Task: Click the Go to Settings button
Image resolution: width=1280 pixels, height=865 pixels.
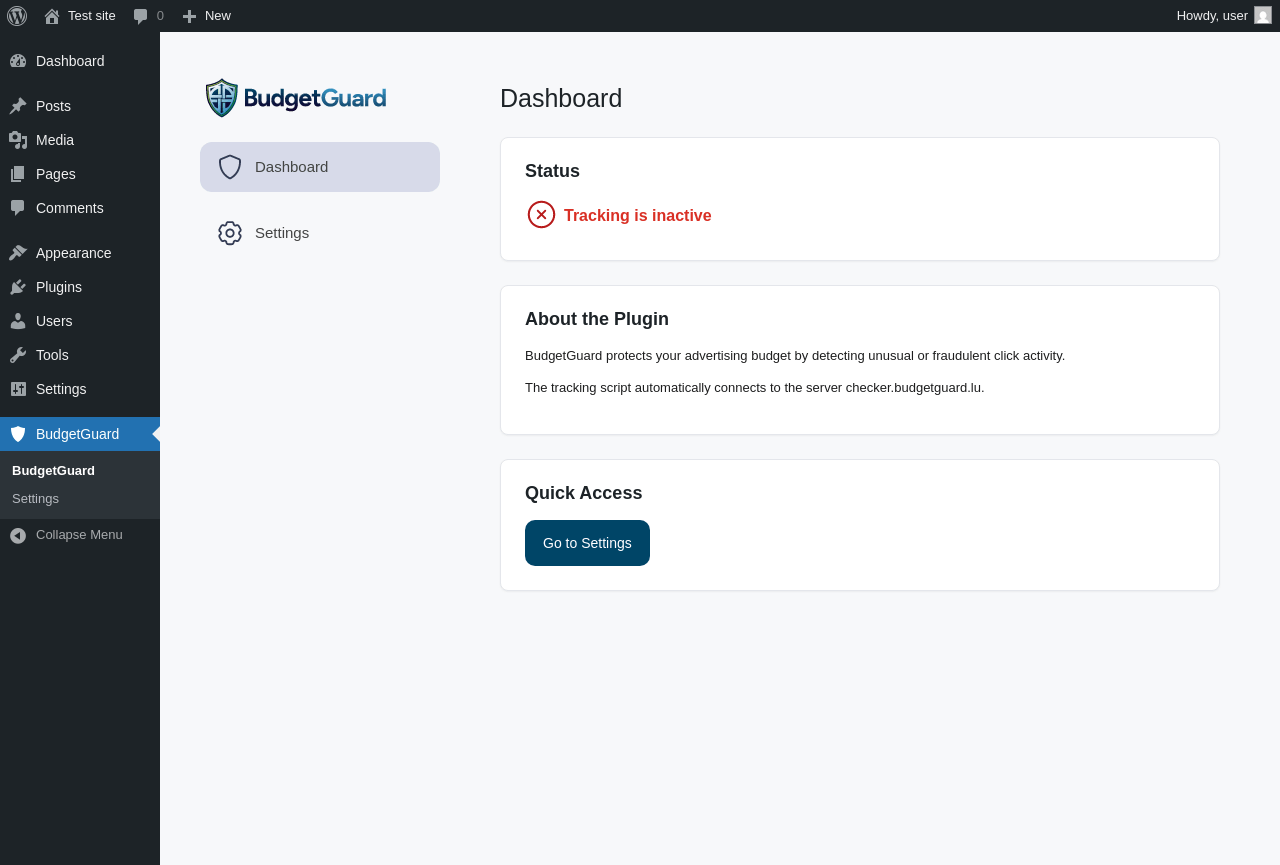Action: 587,543
